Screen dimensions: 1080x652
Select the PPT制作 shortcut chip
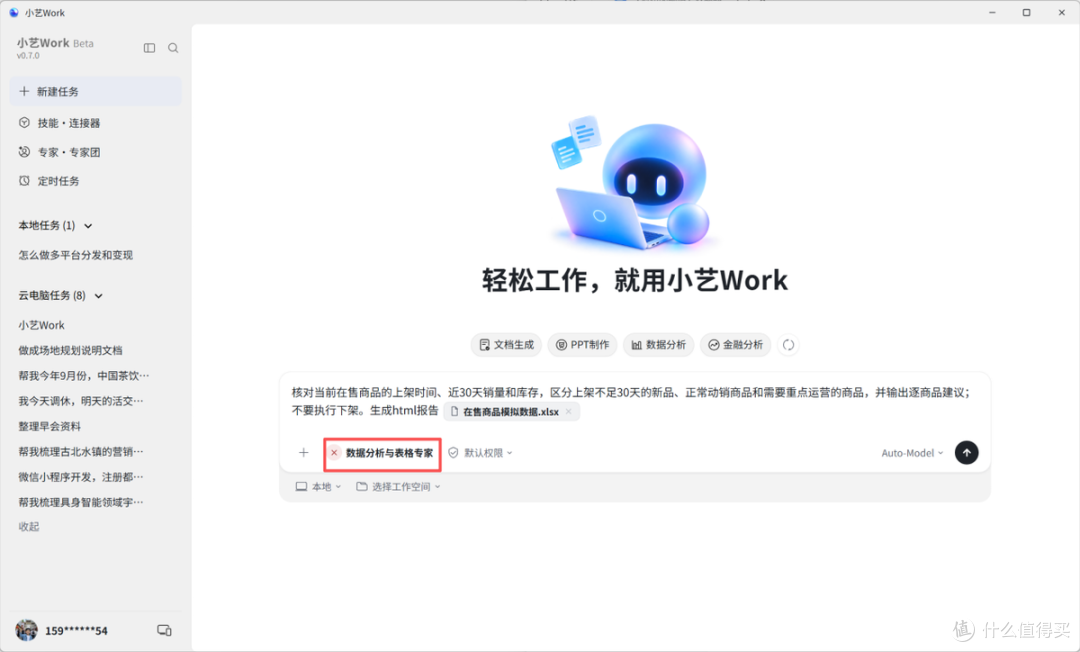point(583,345)
